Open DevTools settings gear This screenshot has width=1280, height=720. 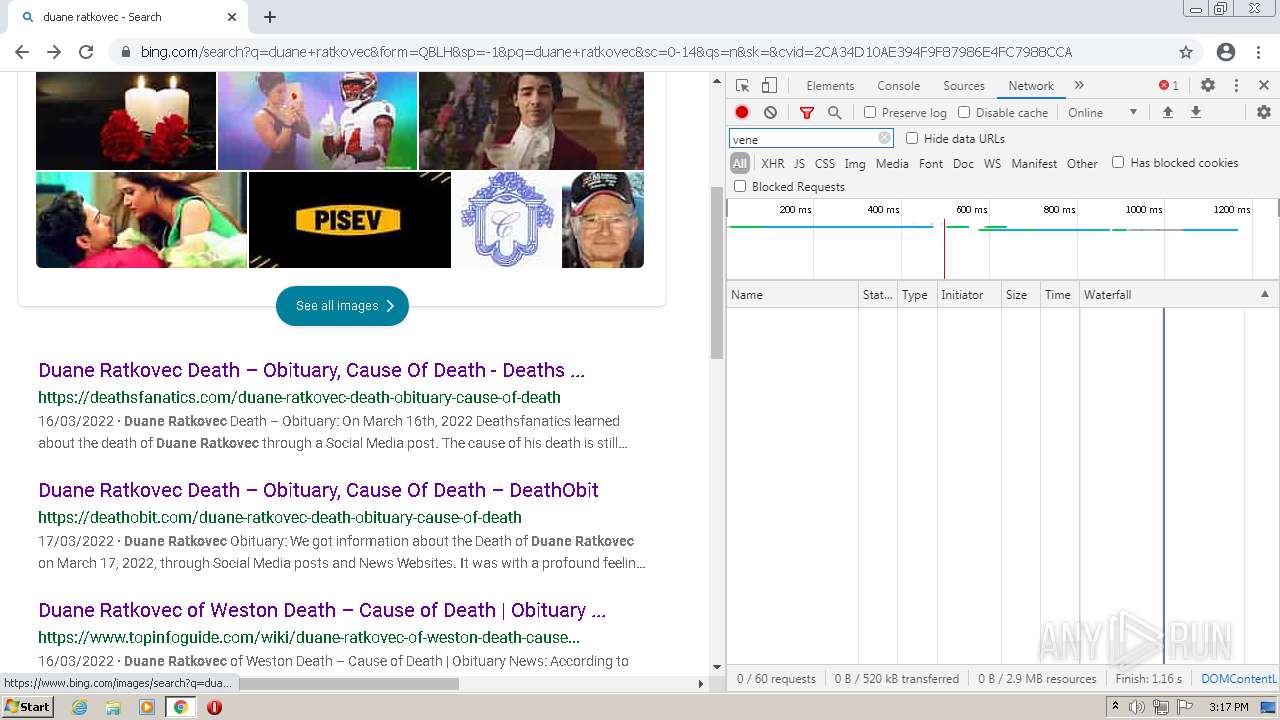pyautogui.click(x=1208, y=86)
